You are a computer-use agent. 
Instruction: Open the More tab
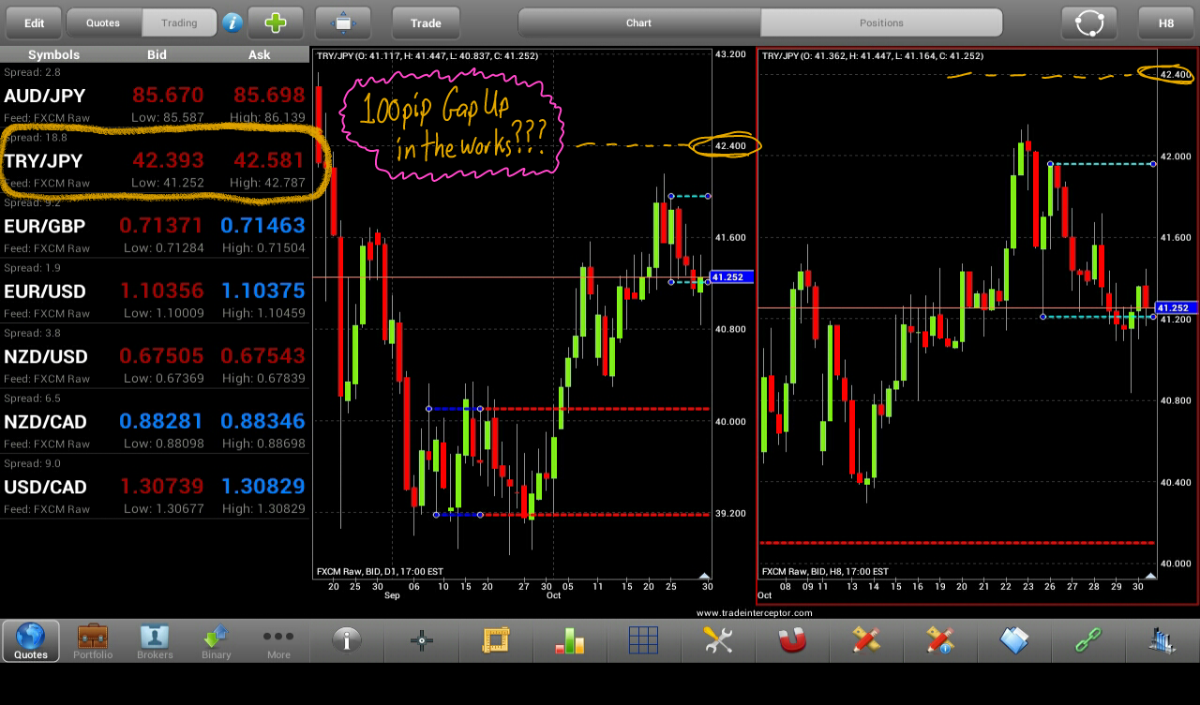pyautogui.click(x=278, y=641)
